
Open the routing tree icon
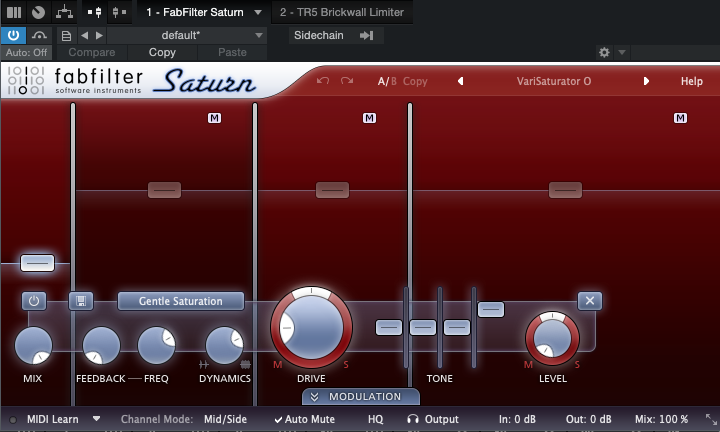(x=64, y=12)
